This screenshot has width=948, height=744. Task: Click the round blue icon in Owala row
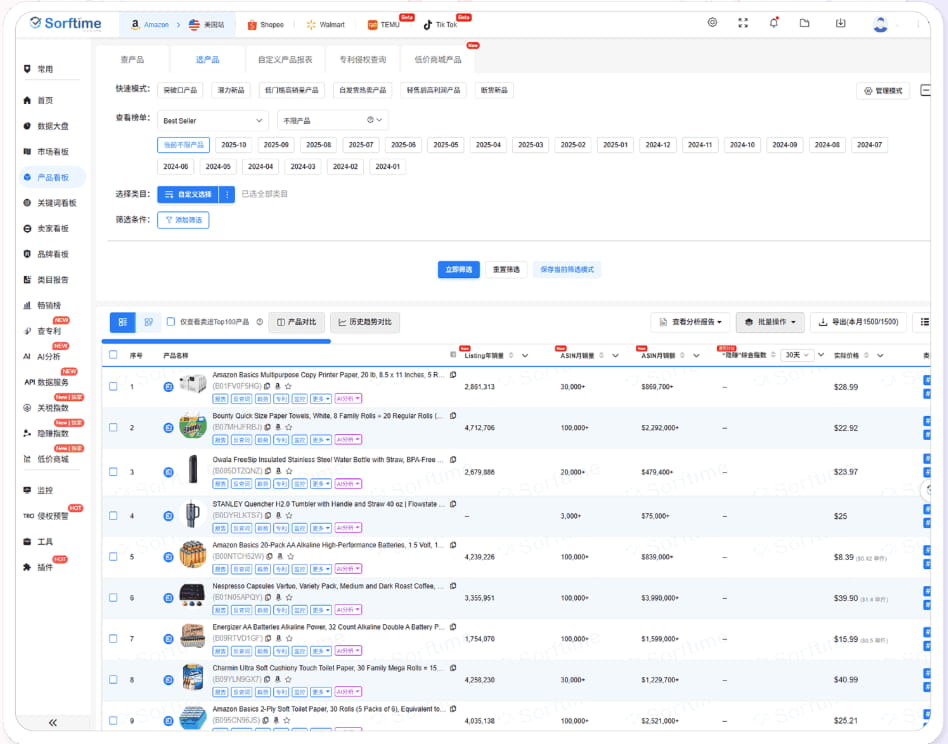click(169, 472)
